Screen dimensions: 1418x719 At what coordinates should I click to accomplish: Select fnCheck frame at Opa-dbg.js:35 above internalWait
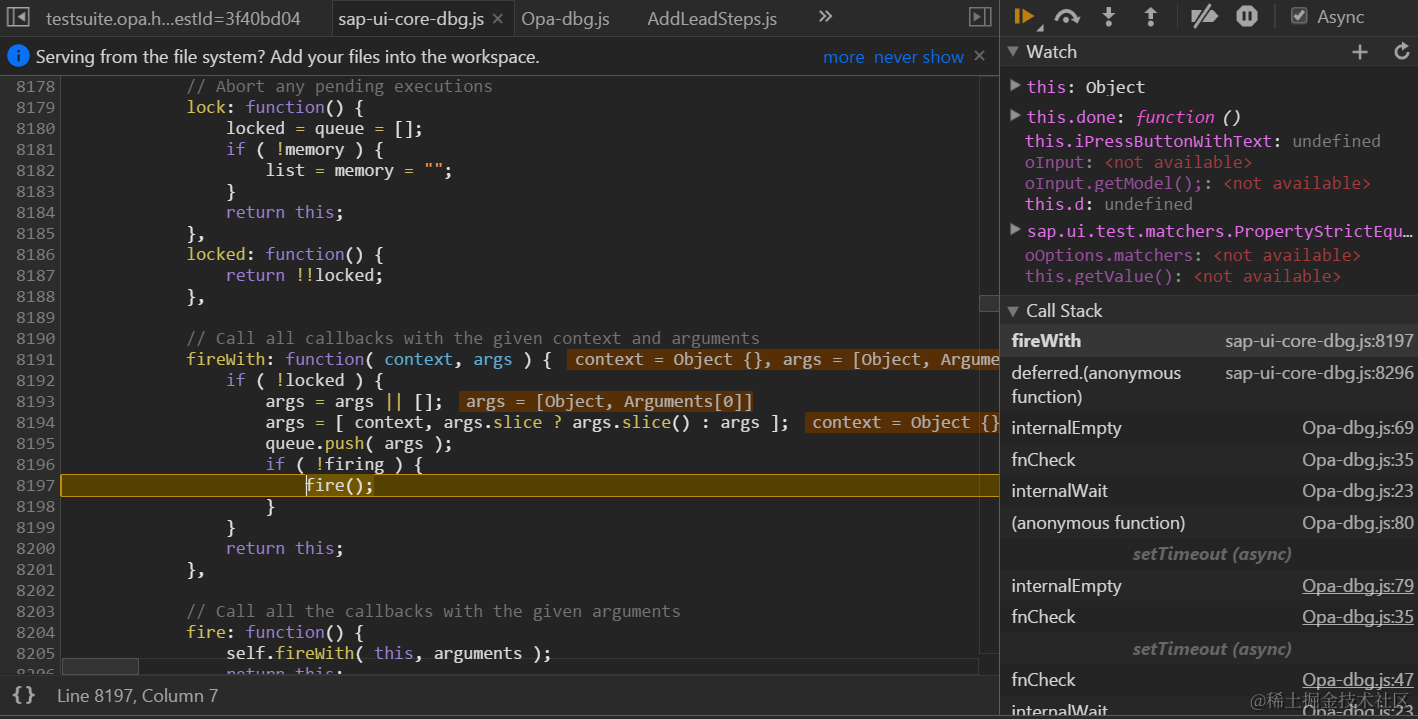click(1209, 460)
